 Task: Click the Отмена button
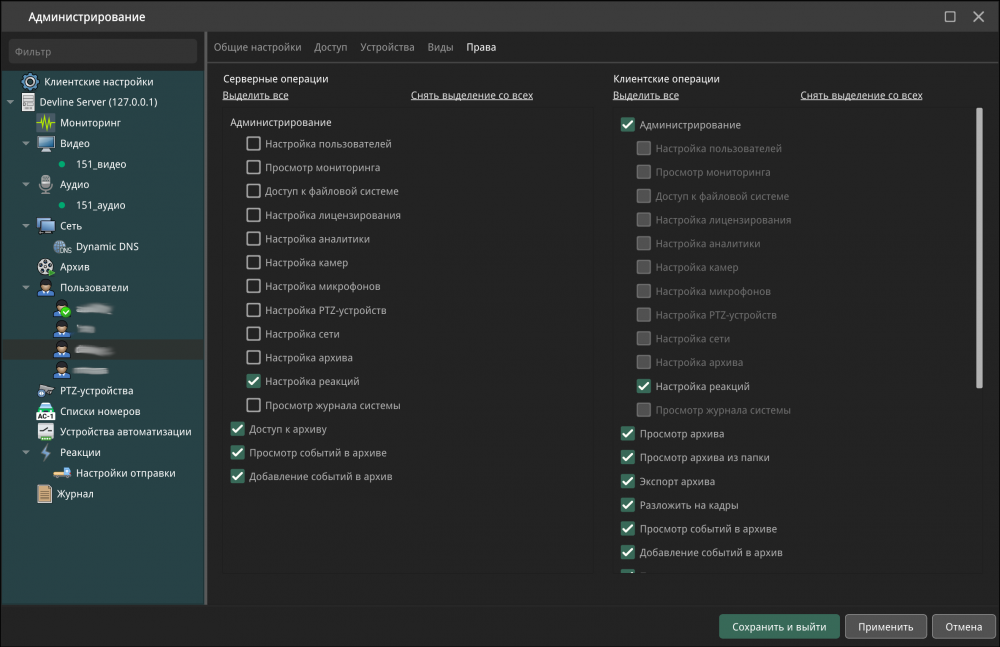(964, 627)
